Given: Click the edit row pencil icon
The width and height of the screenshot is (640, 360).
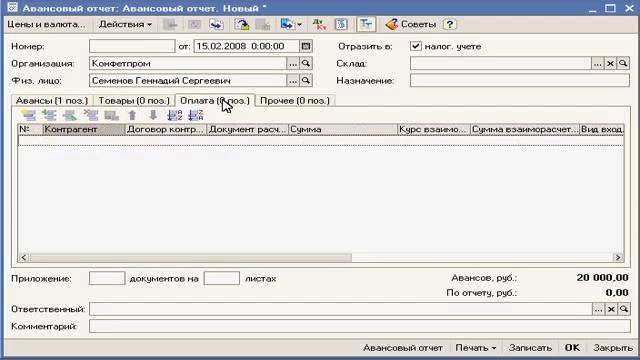Looking at the screenshot, I should tap(70, 116).
